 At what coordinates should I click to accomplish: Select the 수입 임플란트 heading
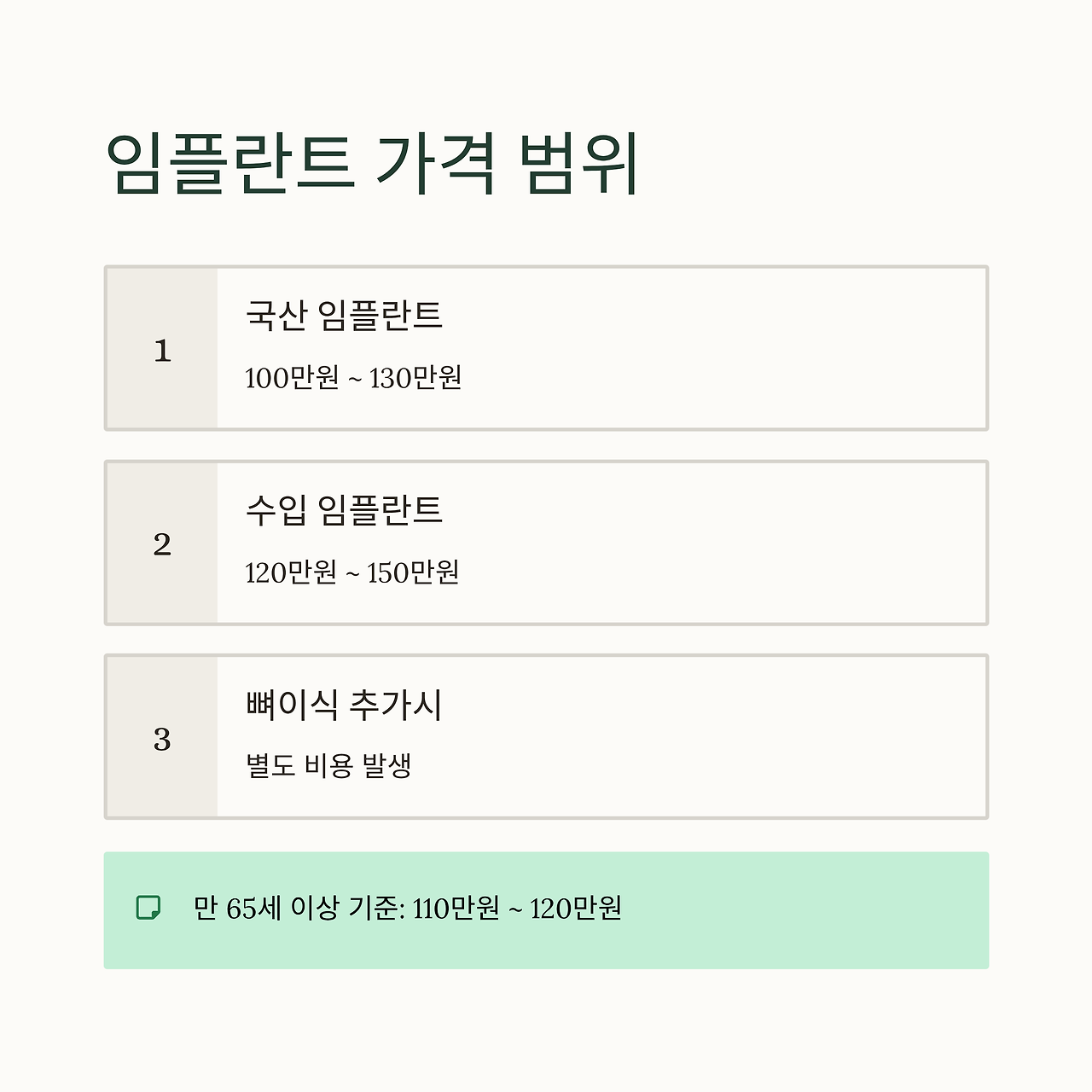pyautogui.click(x=344, y=509)
